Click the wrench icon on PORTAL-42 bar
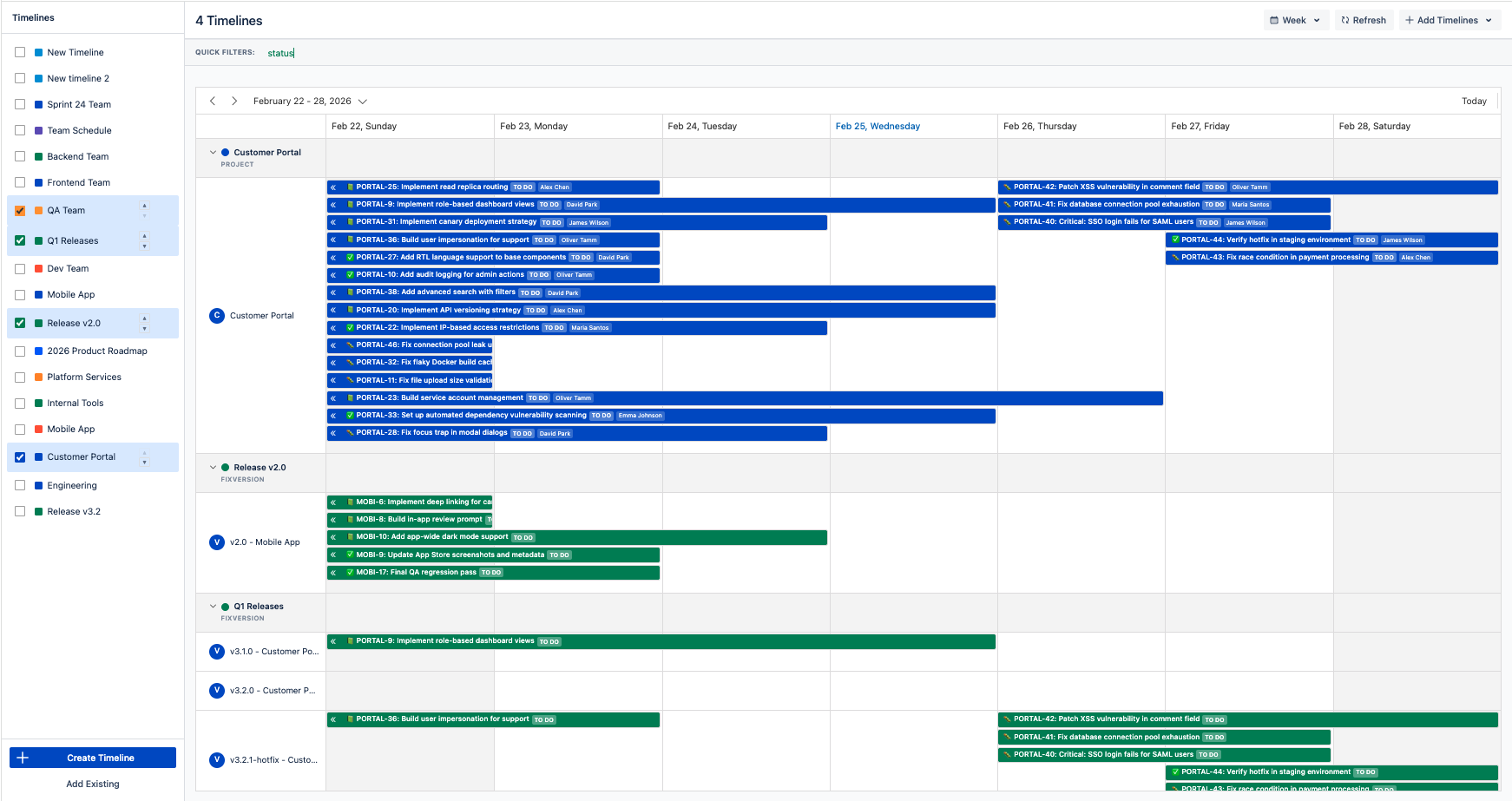The height and width of the screenshot is (801, 1512). tap(1005, 187)
